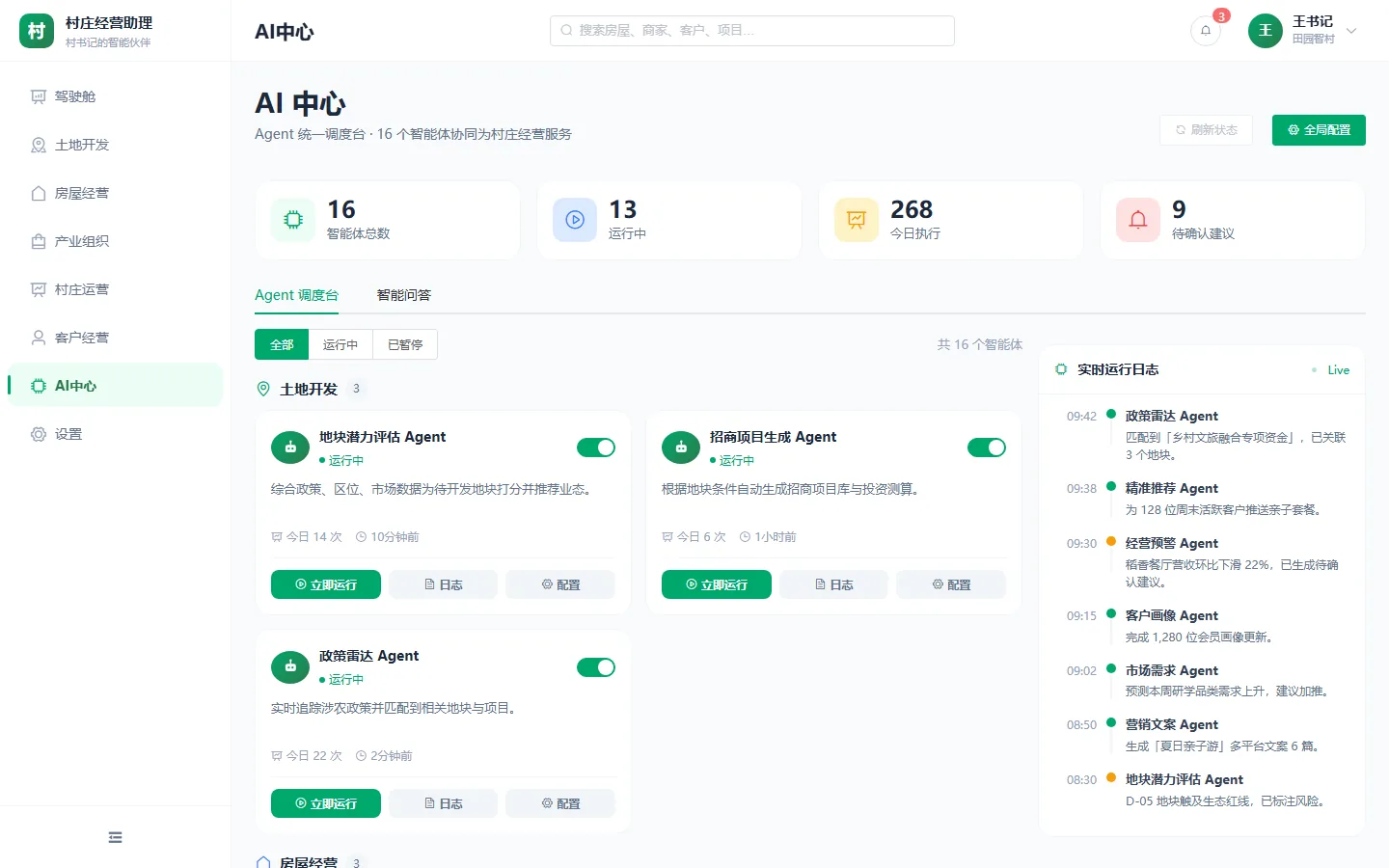This screenshot has height=868, width=1389.
Task: Open the 09:30 经营预警 Agent log entry
Action: coord(1204,562)
